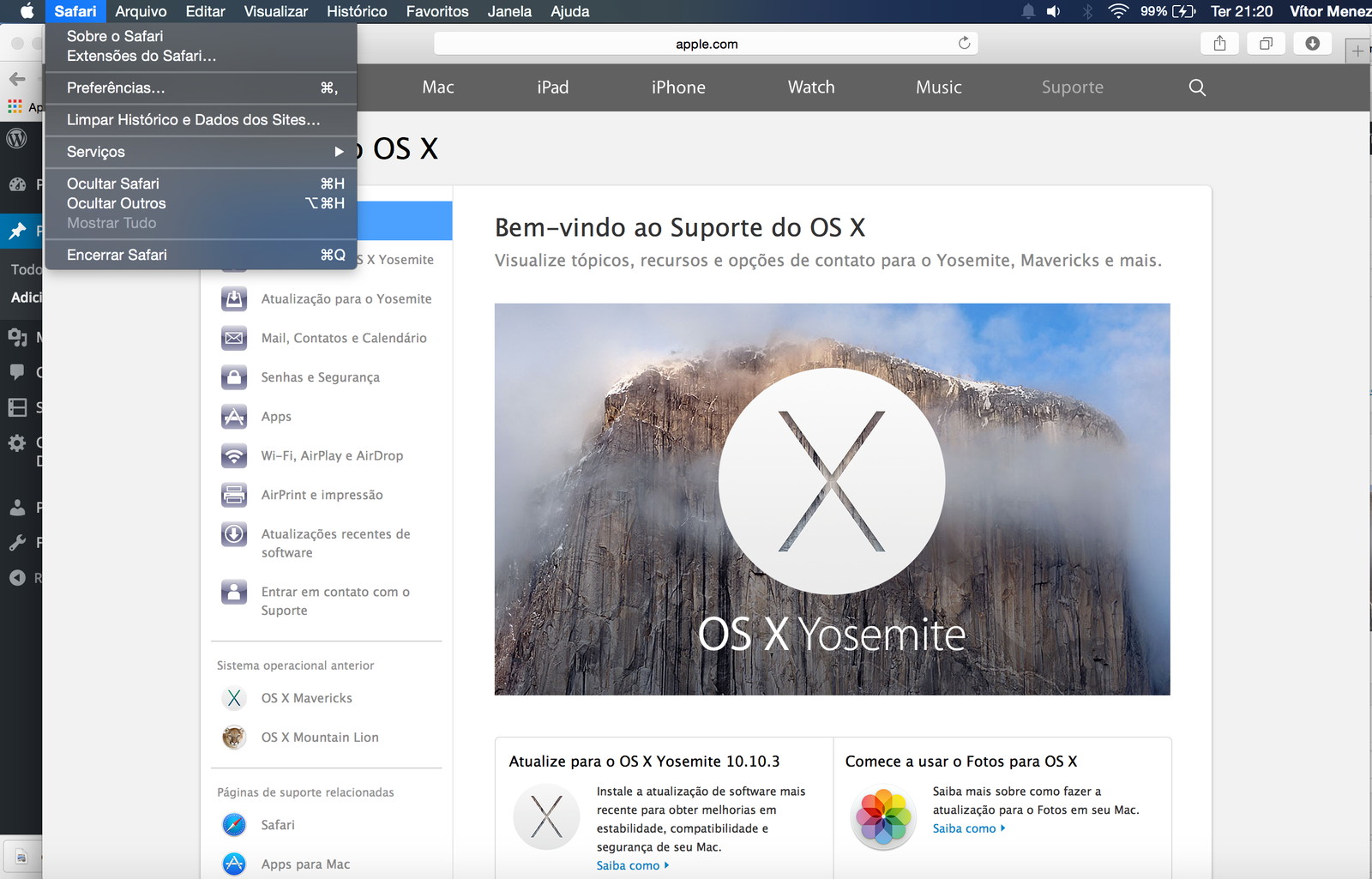Click the Safari share icon in toolbar
The height and width of the screenshot is (879, 1372).
coord(1219,44)
